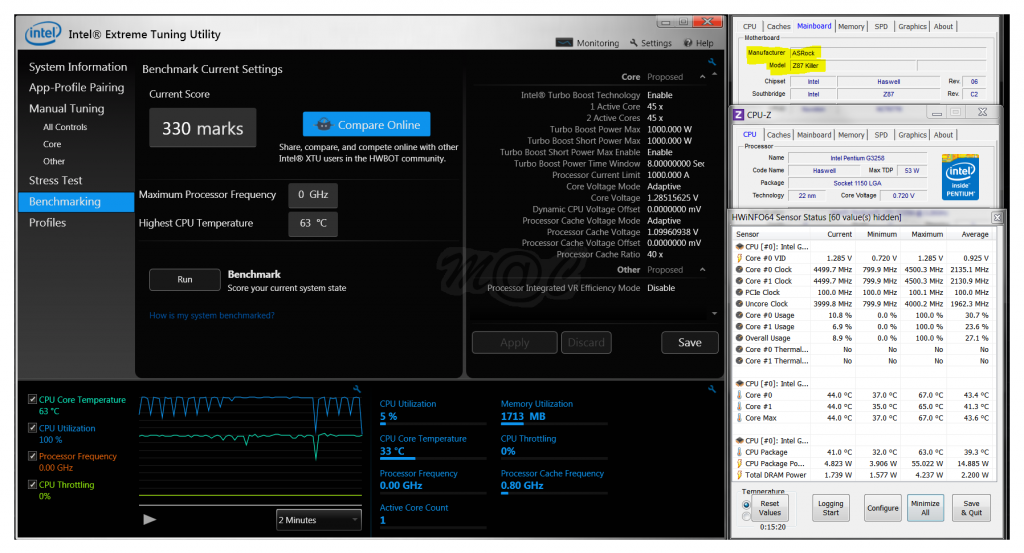Uncheck the CPU Core Temperature checkbox
This screenshot has height=553, width=1024.
tap(32, 400)
